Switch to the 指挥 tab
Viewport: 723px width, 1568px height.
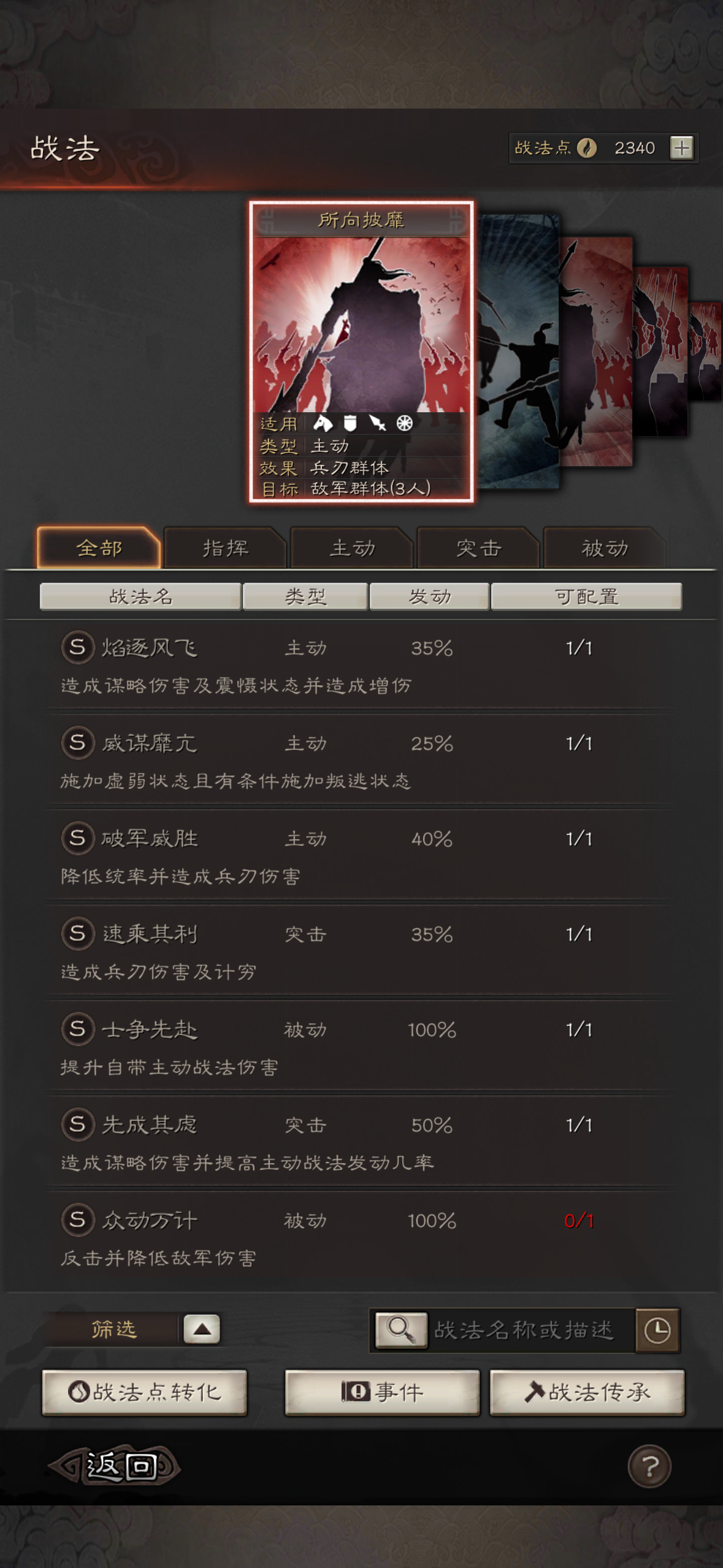click(226, 548)
